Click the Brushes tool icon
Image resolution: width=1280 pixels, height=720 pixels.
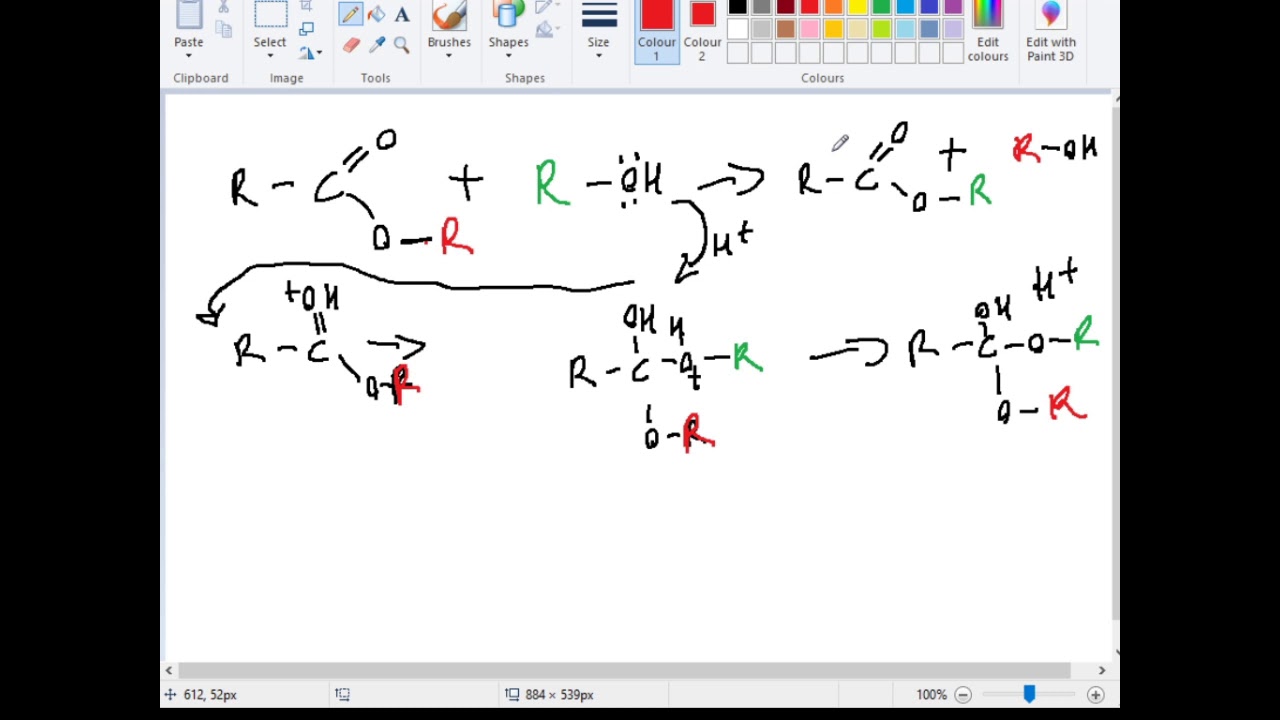449,14
